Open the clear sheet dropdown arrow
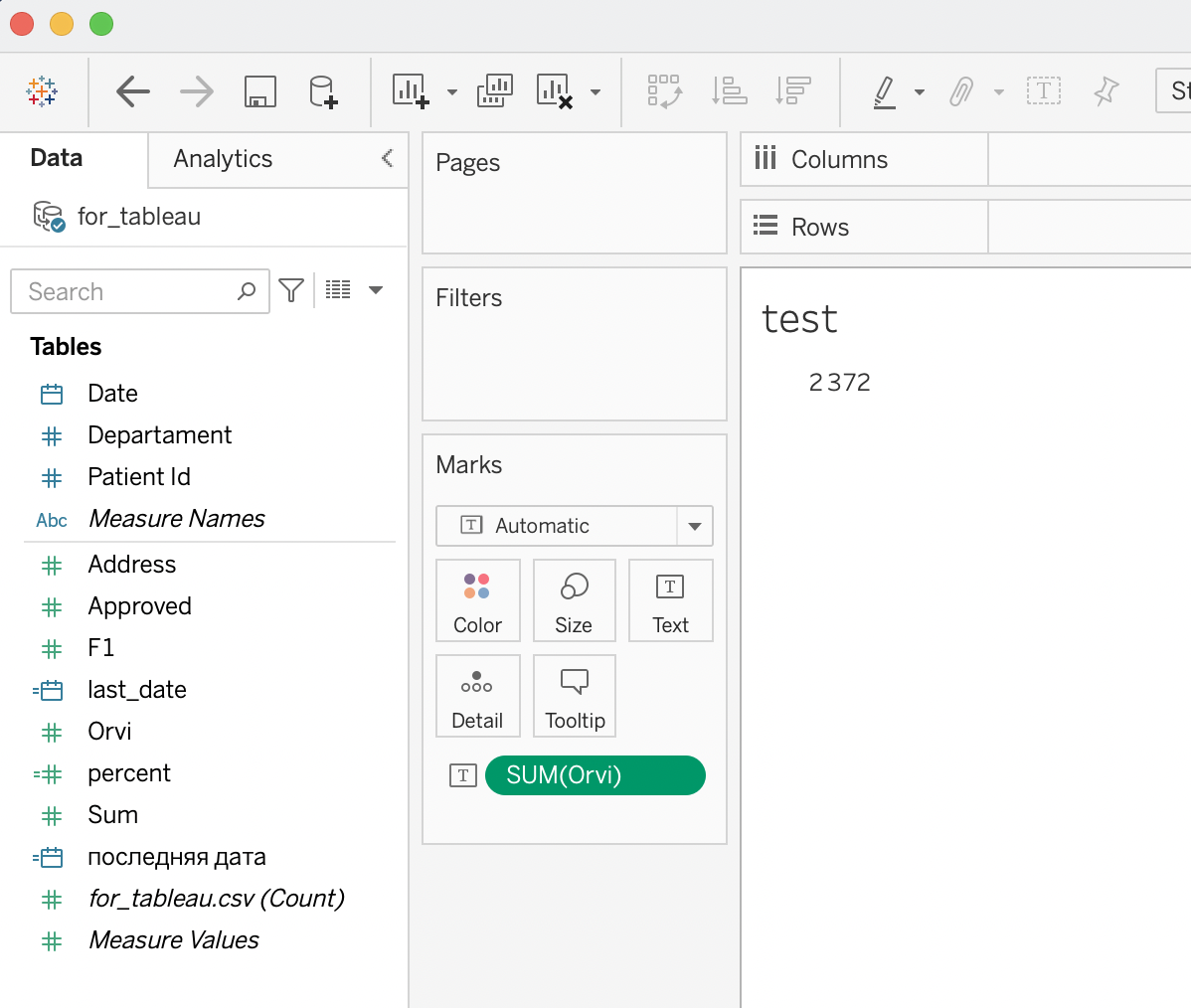This screenshot has width=1191, height=1008. click(x=595, y=92)
